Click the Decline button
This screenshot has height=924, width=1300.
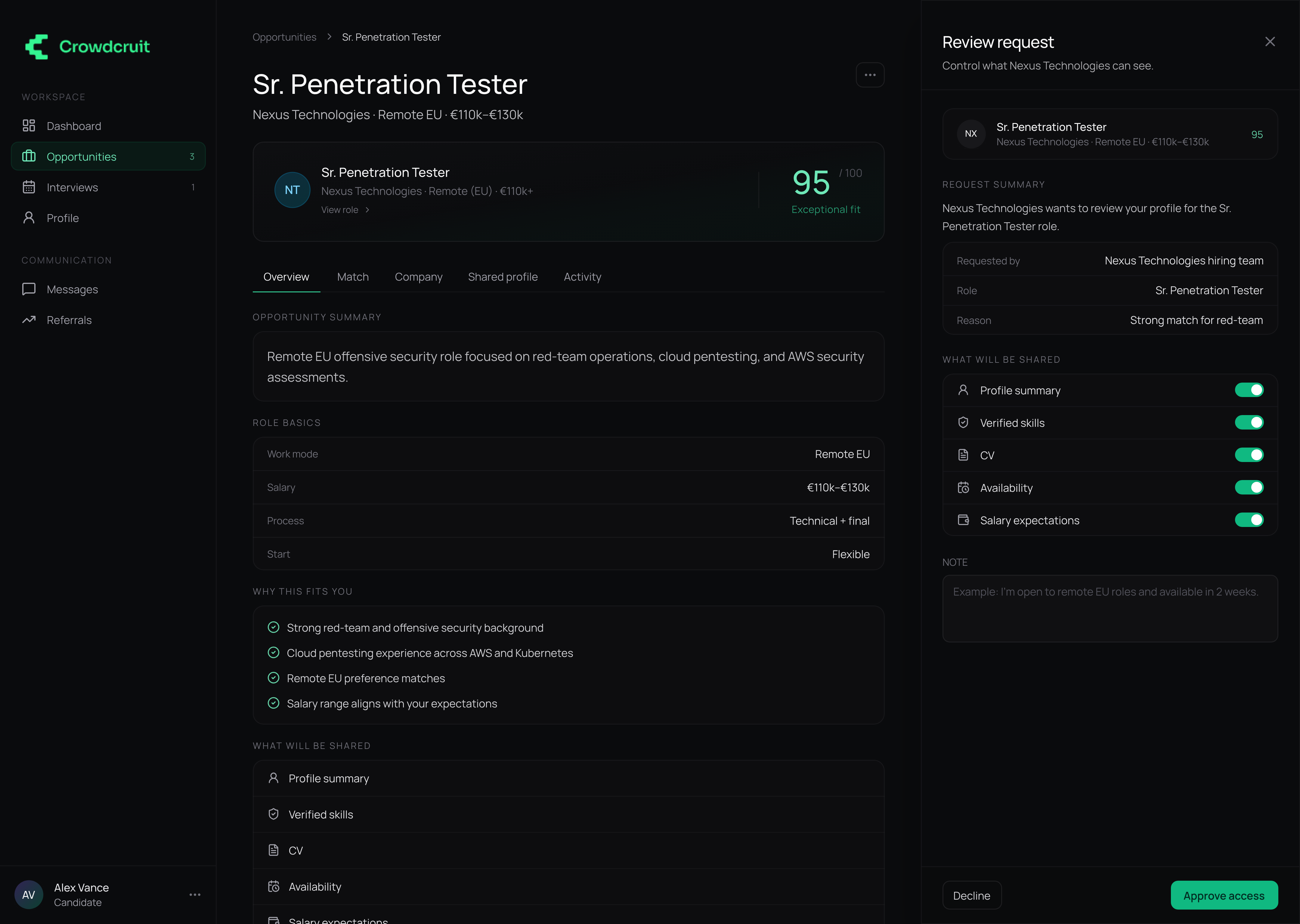click(972, 895)
